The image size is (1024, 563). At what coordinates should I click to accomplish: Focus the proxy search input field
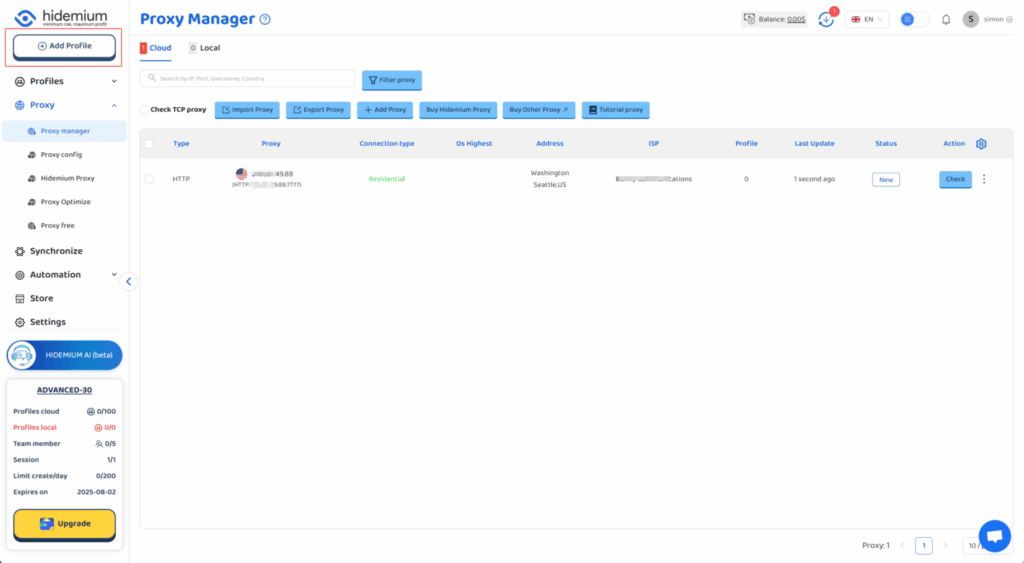tap(248, 78)
